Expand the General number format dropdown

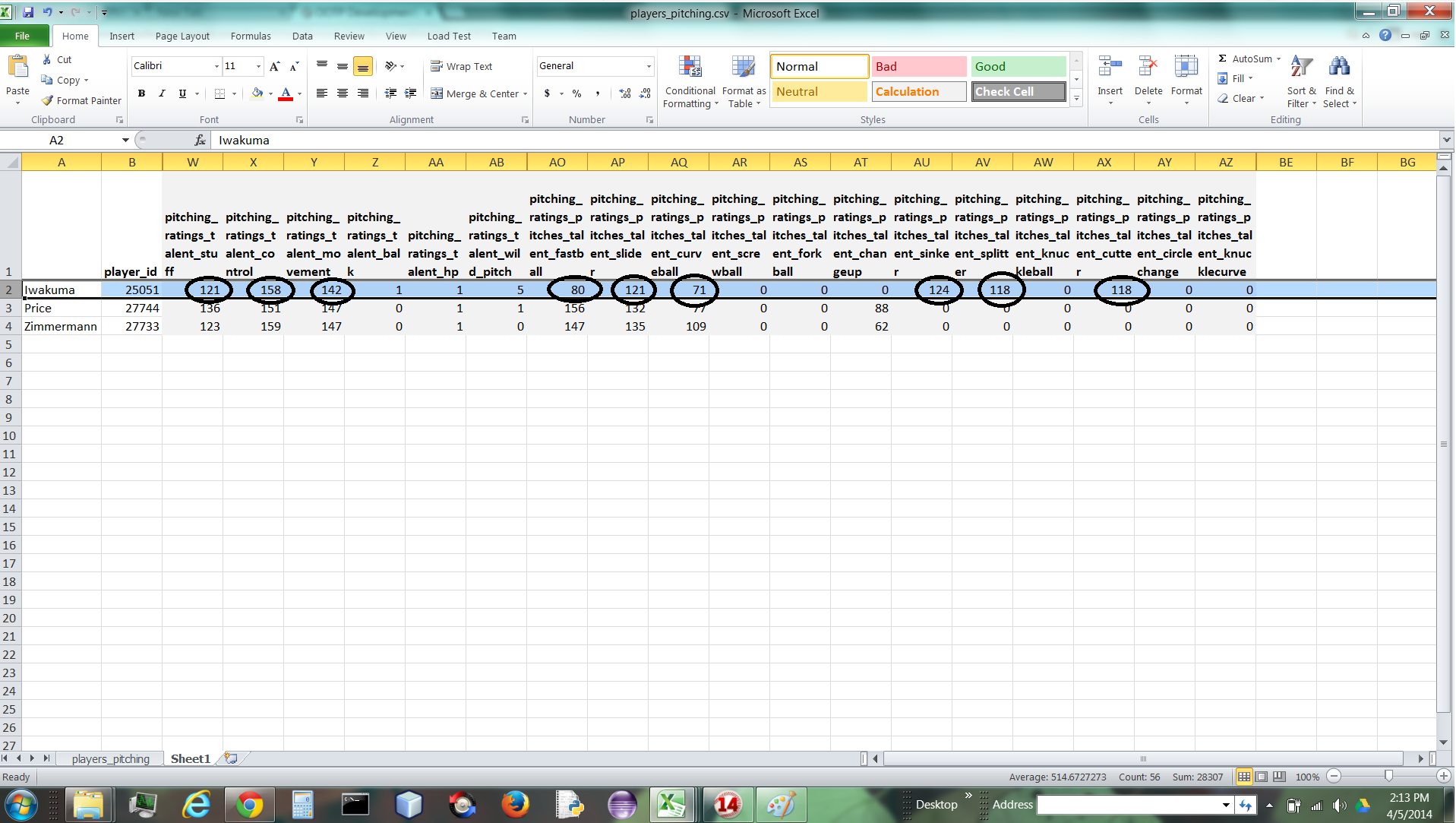[x=649, y=66]
